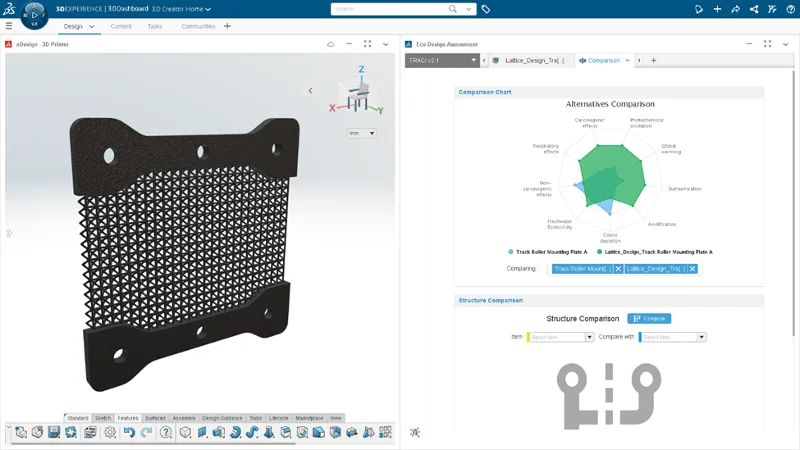Toggle Track Roller Mounting Plate A legend
800x450 pixels.
(x=548, y=252)
